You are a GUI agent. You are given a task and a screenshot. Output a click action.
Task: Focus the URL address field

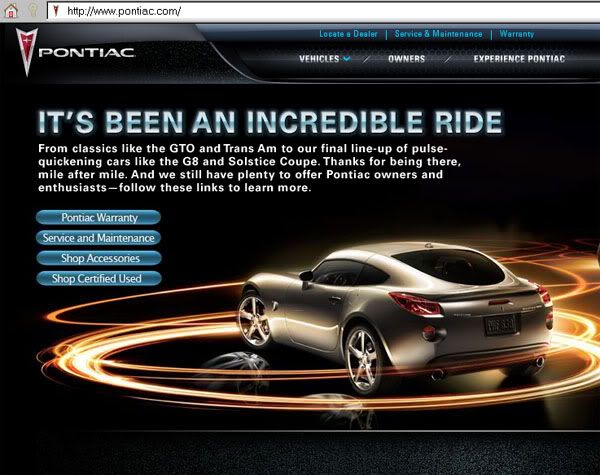click(323, 11)
